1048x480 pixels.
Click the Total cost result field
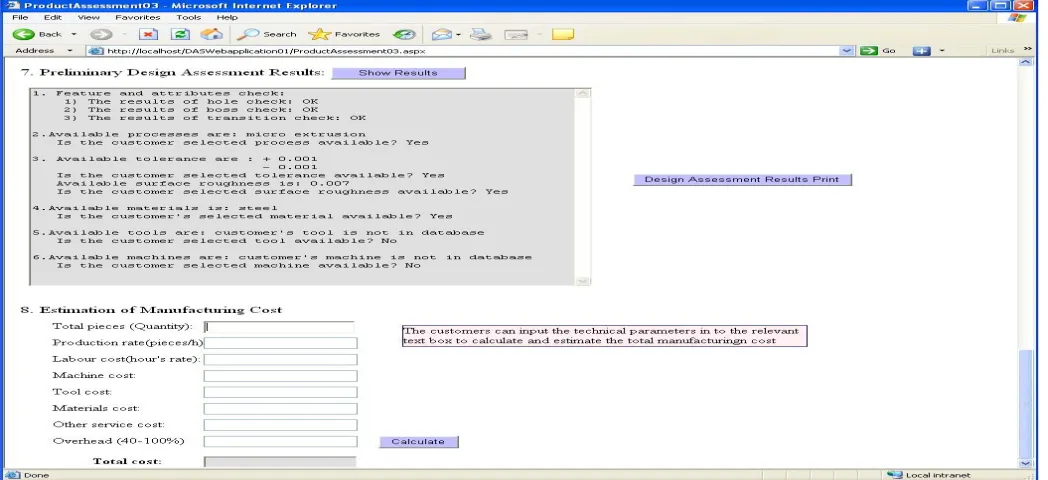point(280,461)
